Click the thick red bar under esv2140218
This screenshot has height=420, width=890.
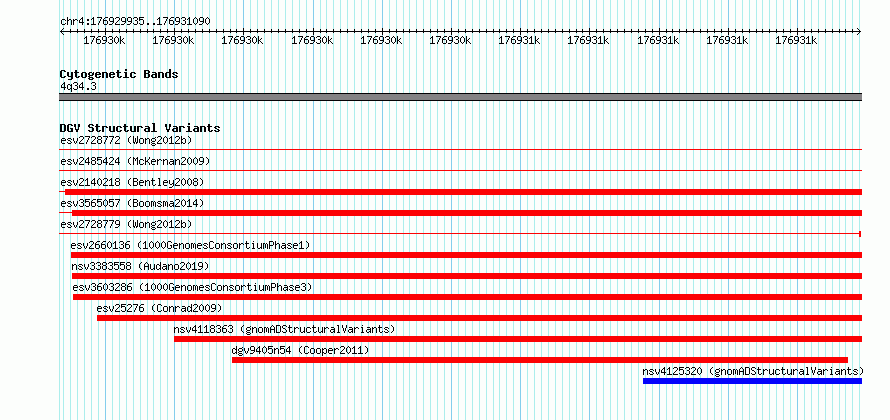[464, 192]
